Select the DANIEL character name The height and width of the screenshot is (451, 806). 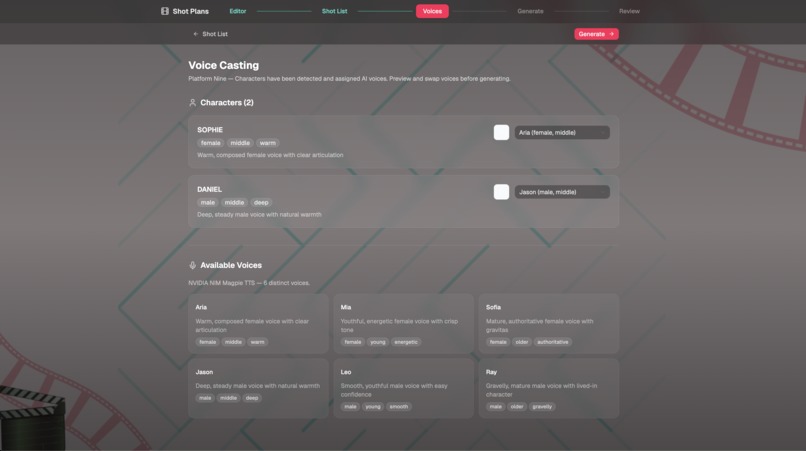coord(209,189)
